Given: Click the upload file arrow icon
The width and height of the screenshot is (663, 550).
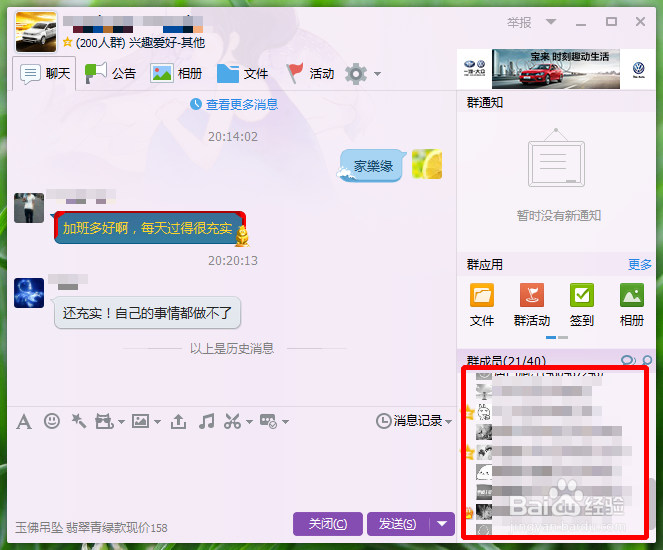Looking at the screenshot, I should (x=178, y=421).
